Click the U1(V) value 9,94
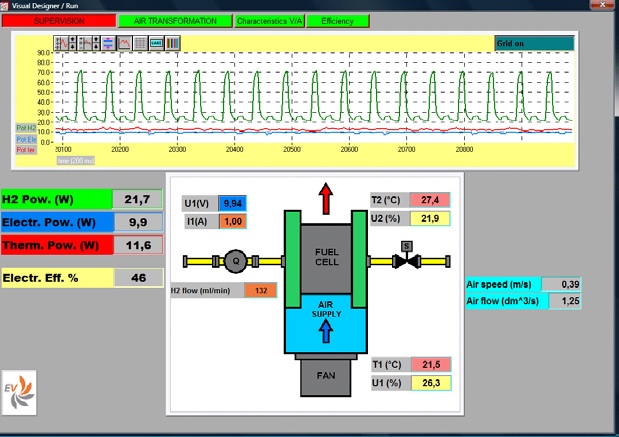Image resolution: width=619 pixels, height=437 pixels. click(x=233, y=203)
